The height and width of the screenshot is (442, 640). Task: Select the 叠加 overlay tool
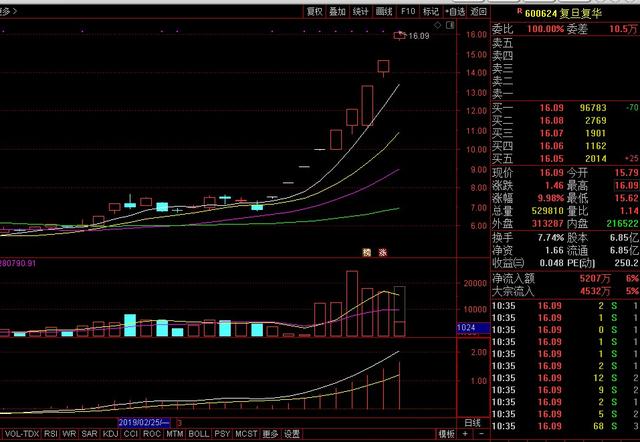pyautogui.click(x=338, y=12)
